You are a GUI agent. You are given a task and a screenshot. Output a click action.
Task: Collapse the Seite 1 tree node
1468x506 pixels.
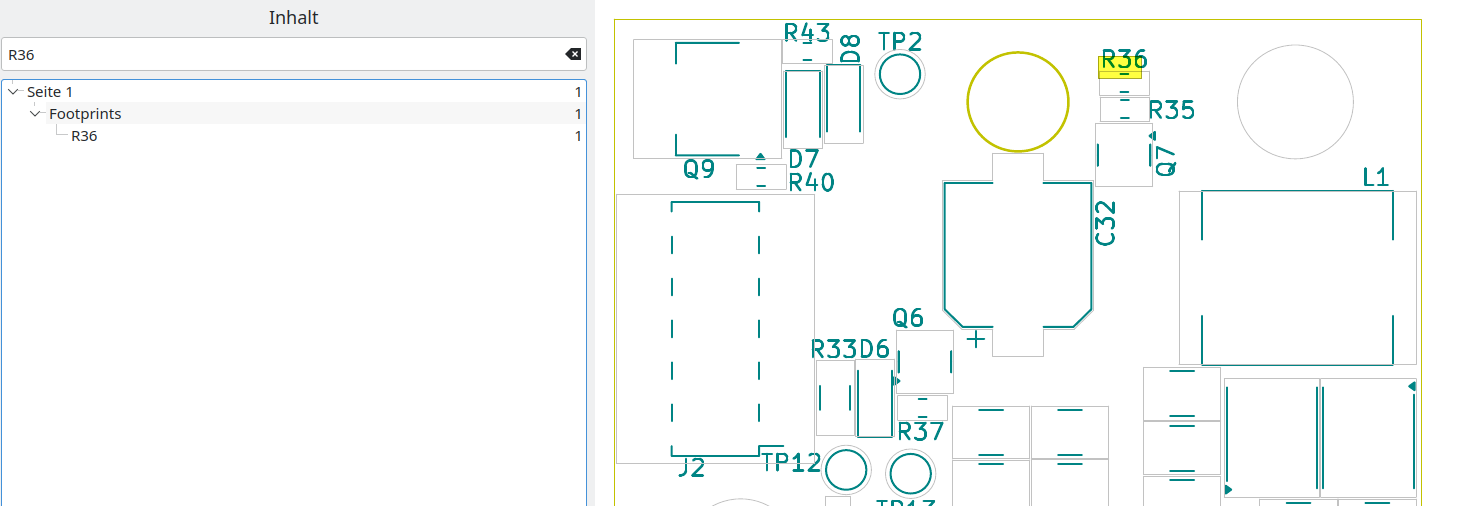(13, 92)
